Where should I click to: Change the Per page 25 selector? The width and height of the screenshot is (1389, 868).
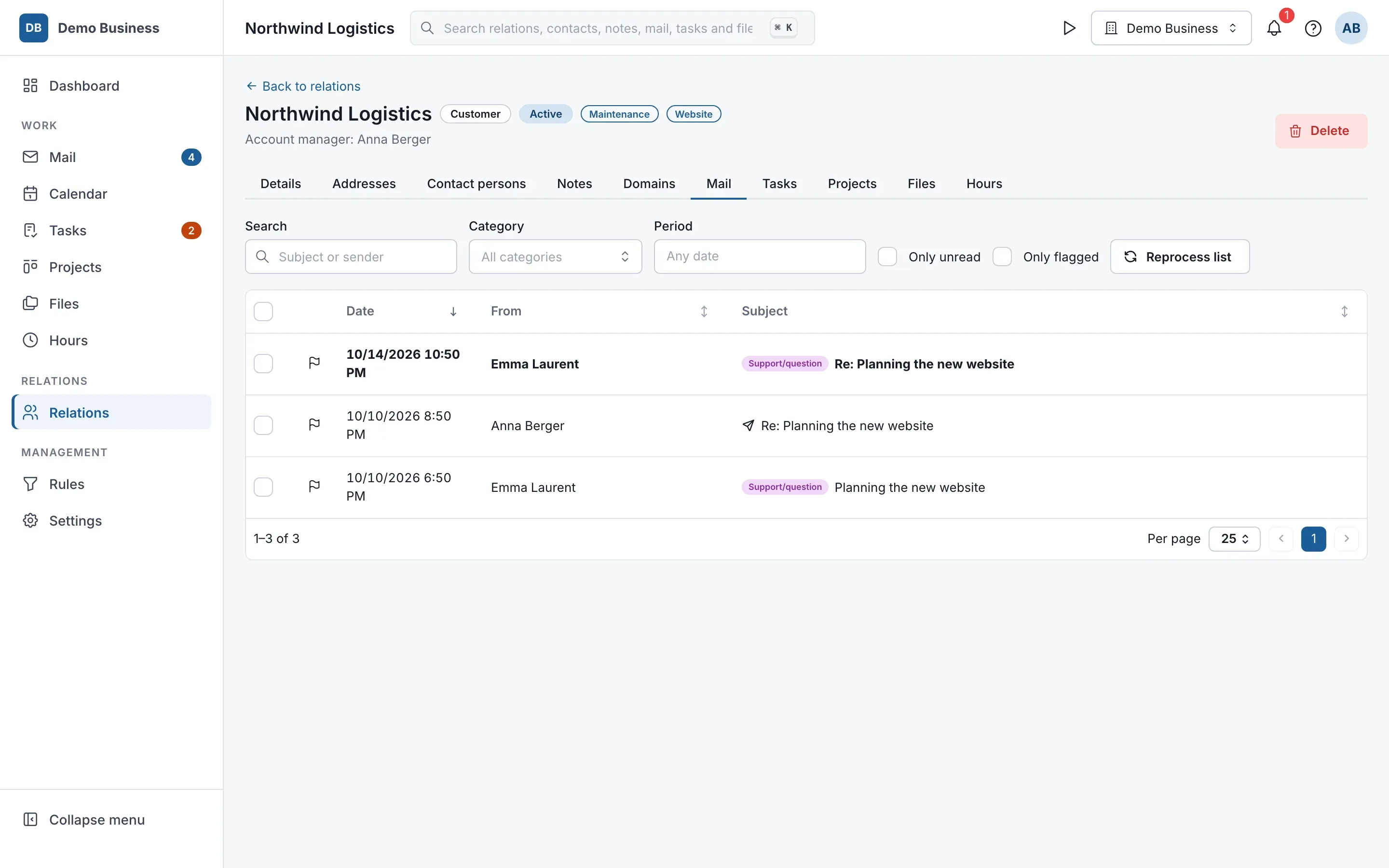point(1234,539)
